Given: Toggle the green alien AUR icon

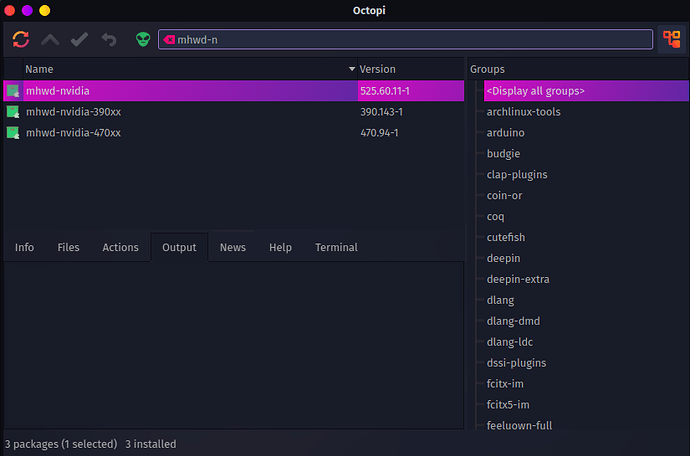Looking at the screenshot, I should (143, 40).
